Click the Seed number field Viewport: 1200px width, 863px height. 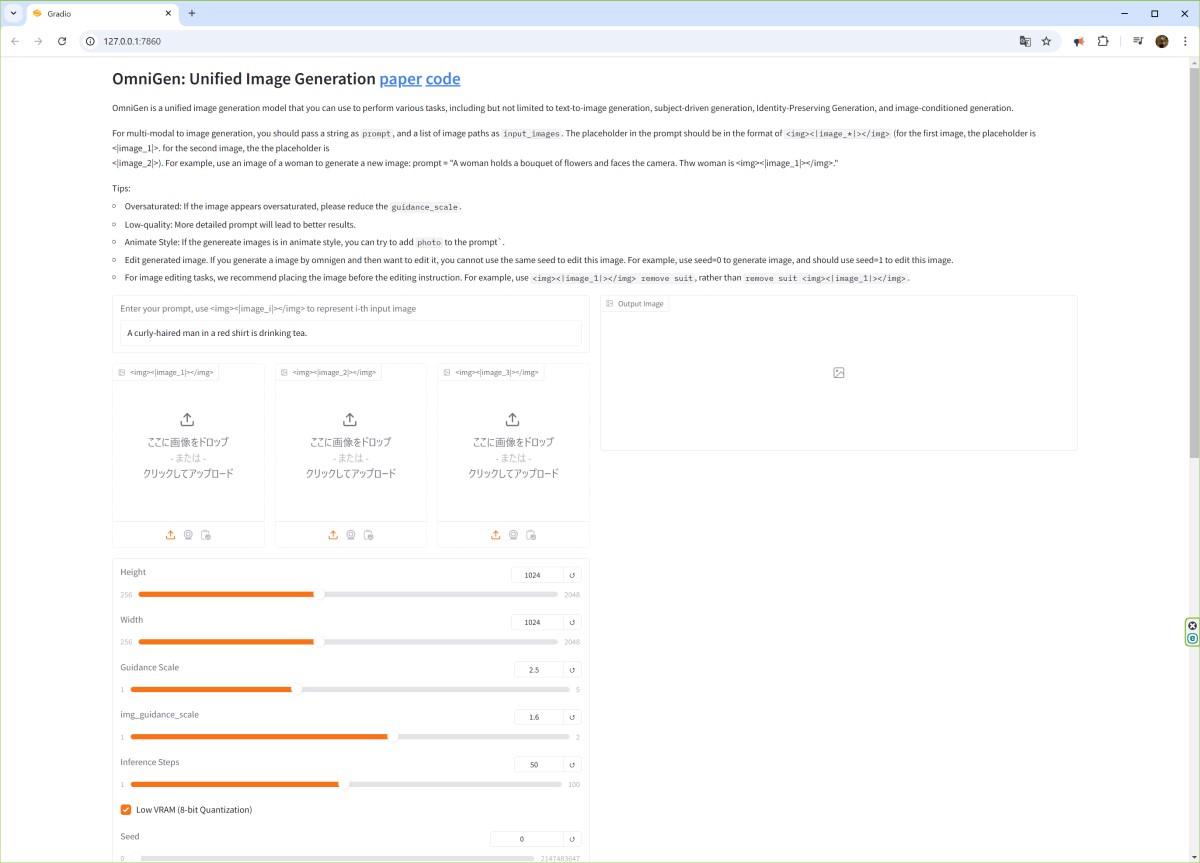(527, 839)
